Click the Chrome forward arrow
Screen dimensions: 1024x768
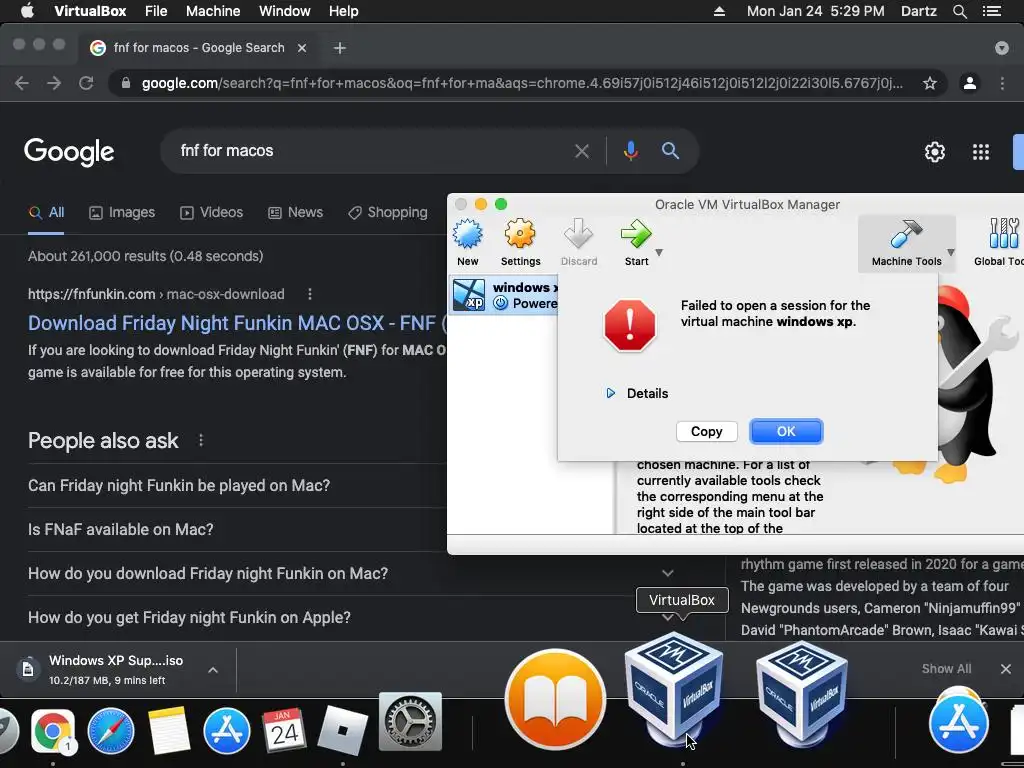54,83
